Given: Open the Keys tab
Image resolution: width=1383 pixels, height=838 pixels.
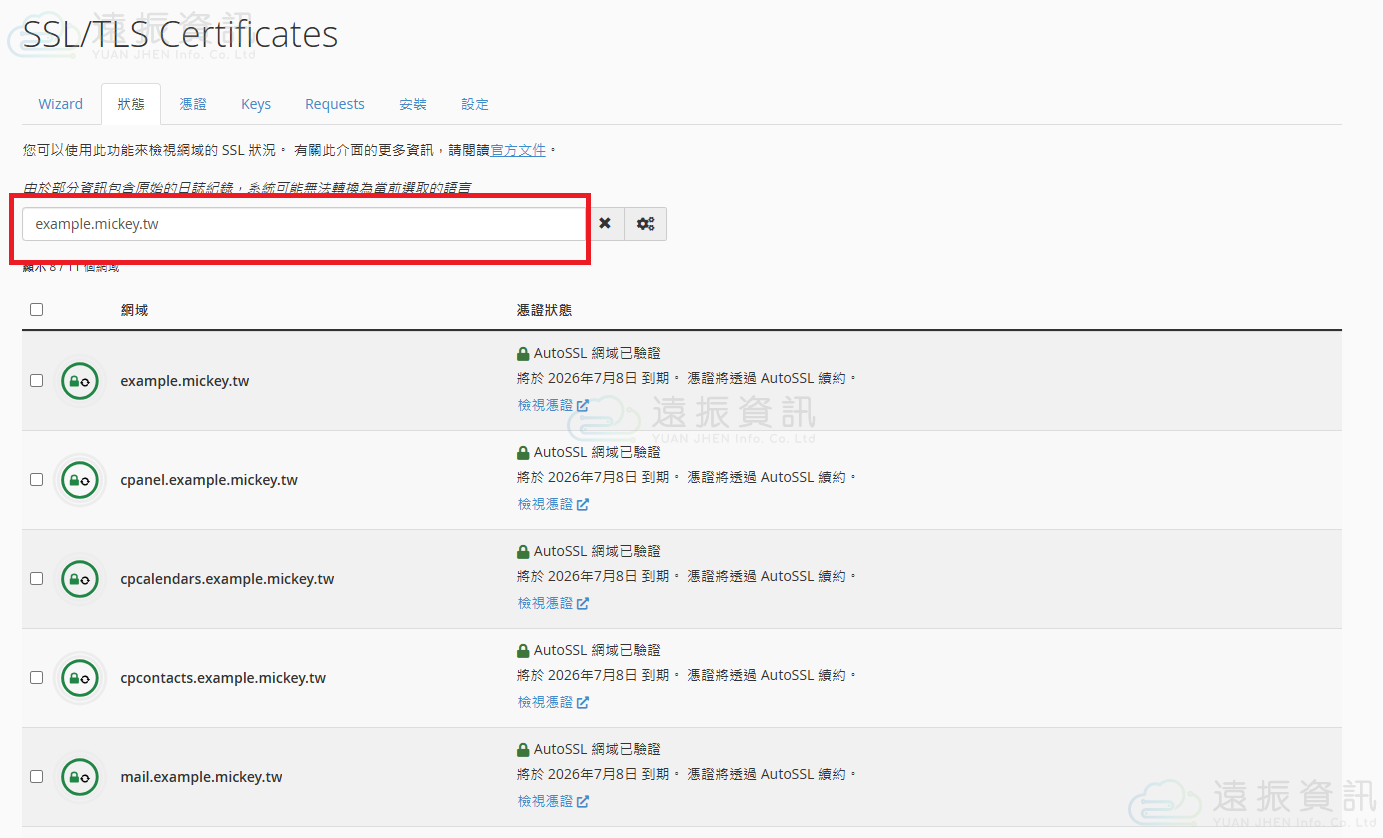Looking at the screenshot, I should (256, 104).
